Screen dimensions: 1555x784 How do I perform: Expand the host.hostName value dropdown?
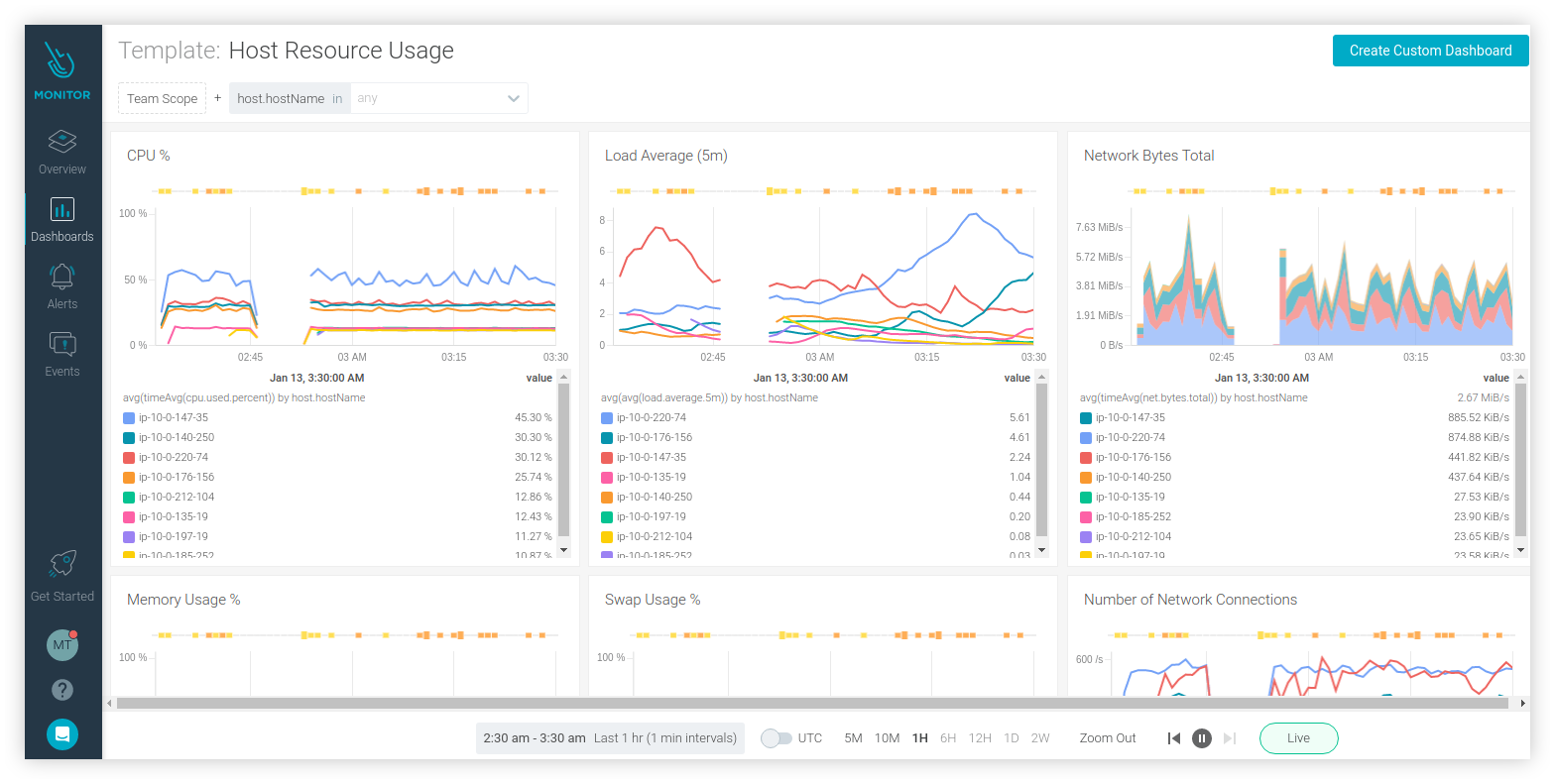point(513,98)
